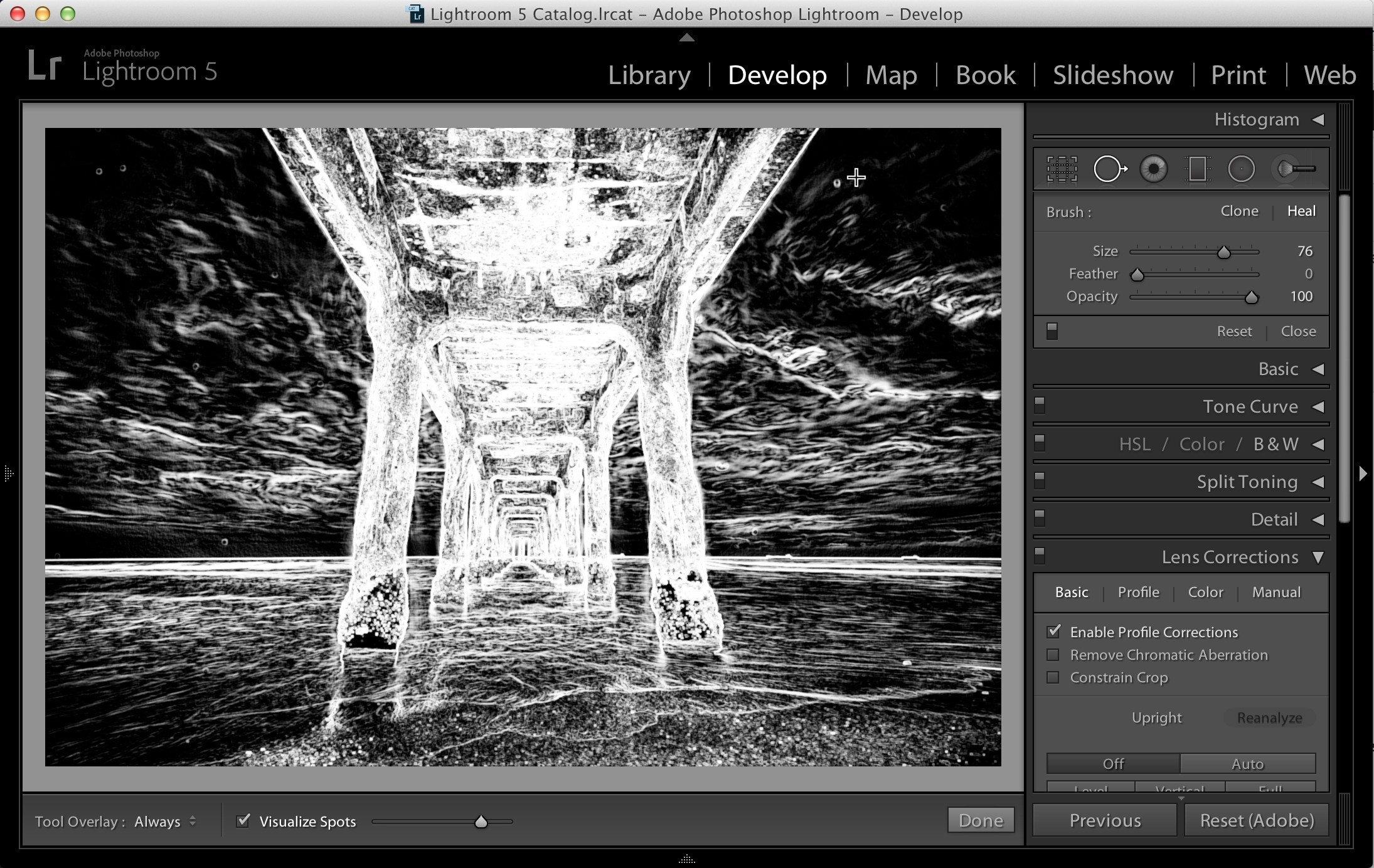Image resolution: width=1374 pixels, height=868 pixels.
Task: Expand the Detail panel
Action: 1318,519
